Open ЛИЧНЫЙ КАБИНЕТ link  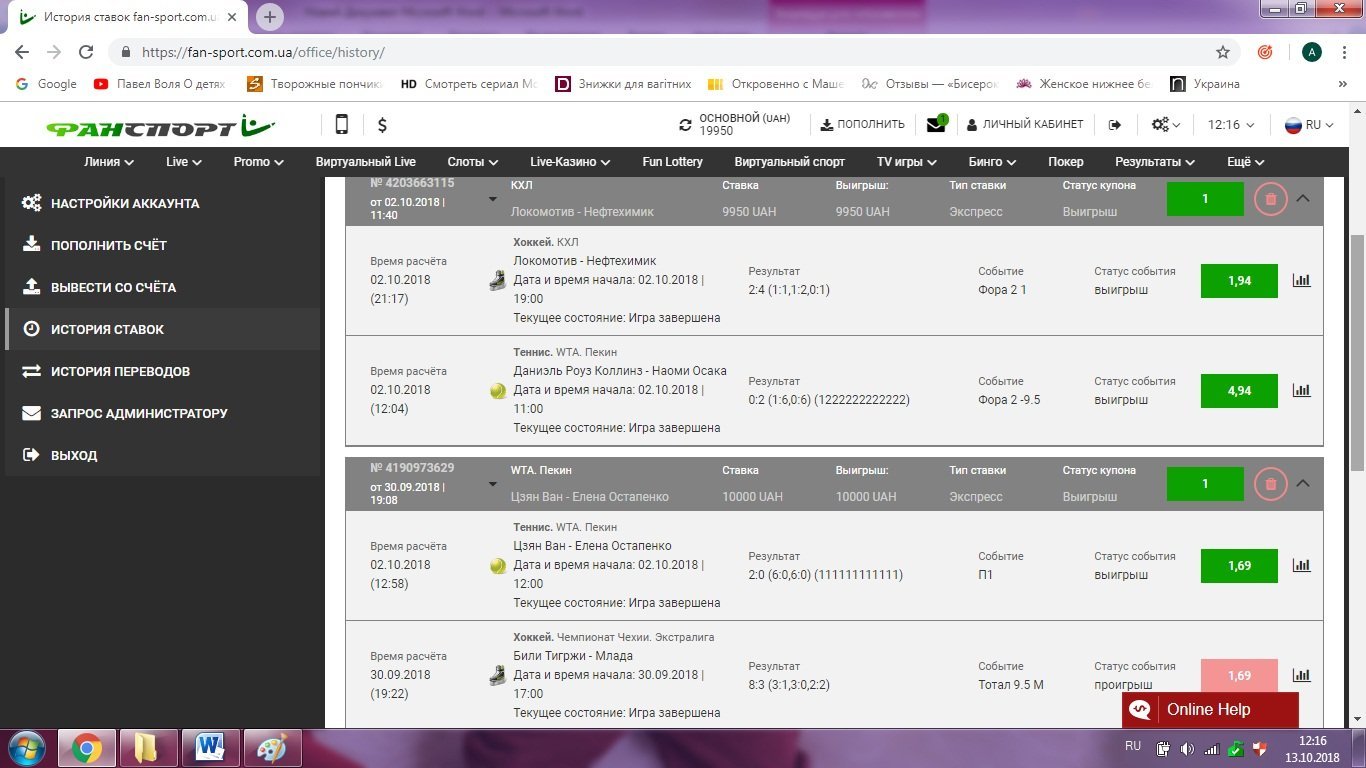[x=1024, y=125]
